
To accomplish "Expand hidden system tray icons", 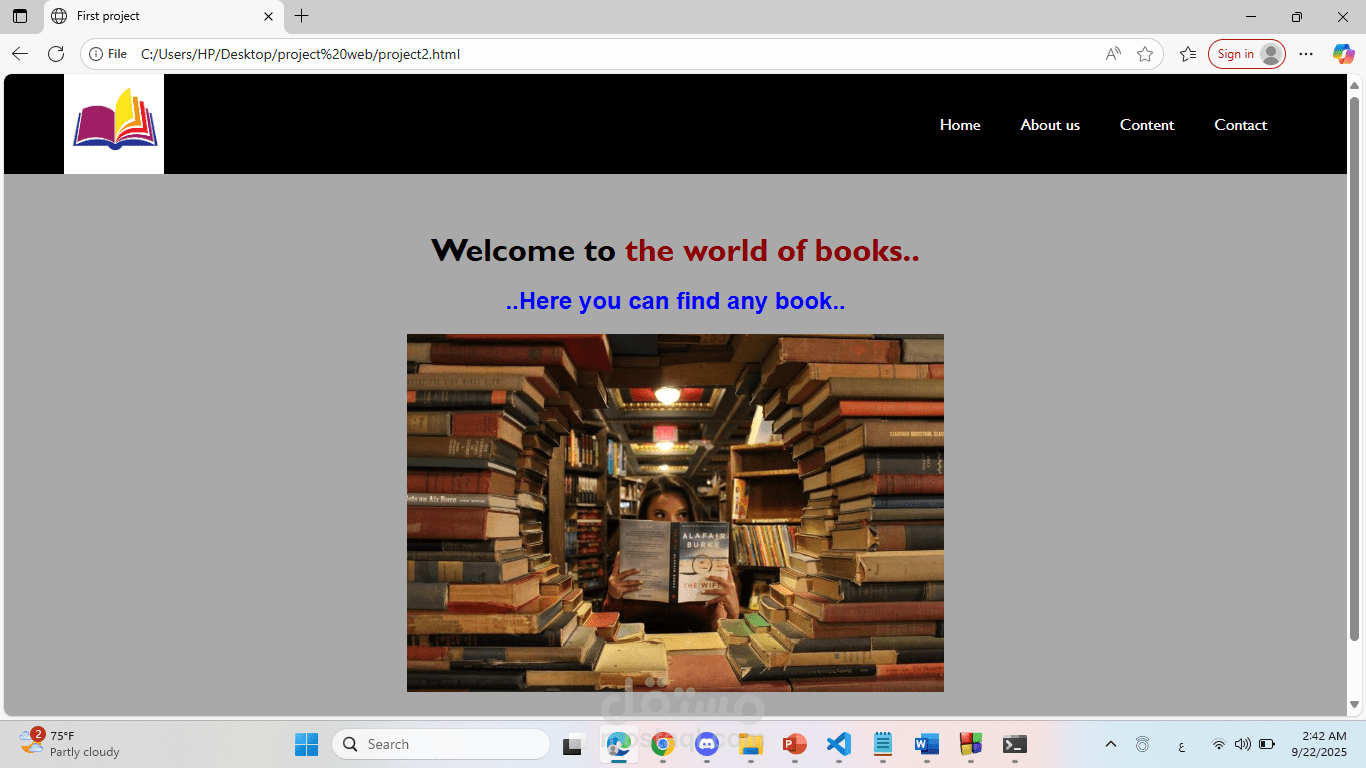I will click(1111, 744).
